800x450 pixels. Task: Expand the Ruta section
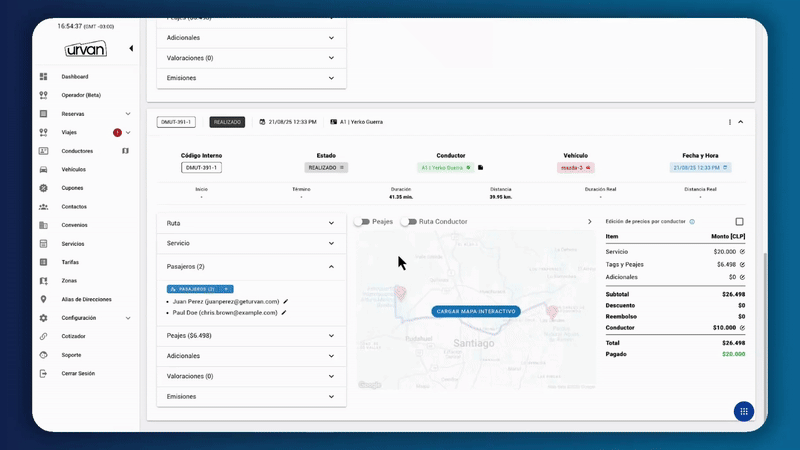click(x=331, y=223)
